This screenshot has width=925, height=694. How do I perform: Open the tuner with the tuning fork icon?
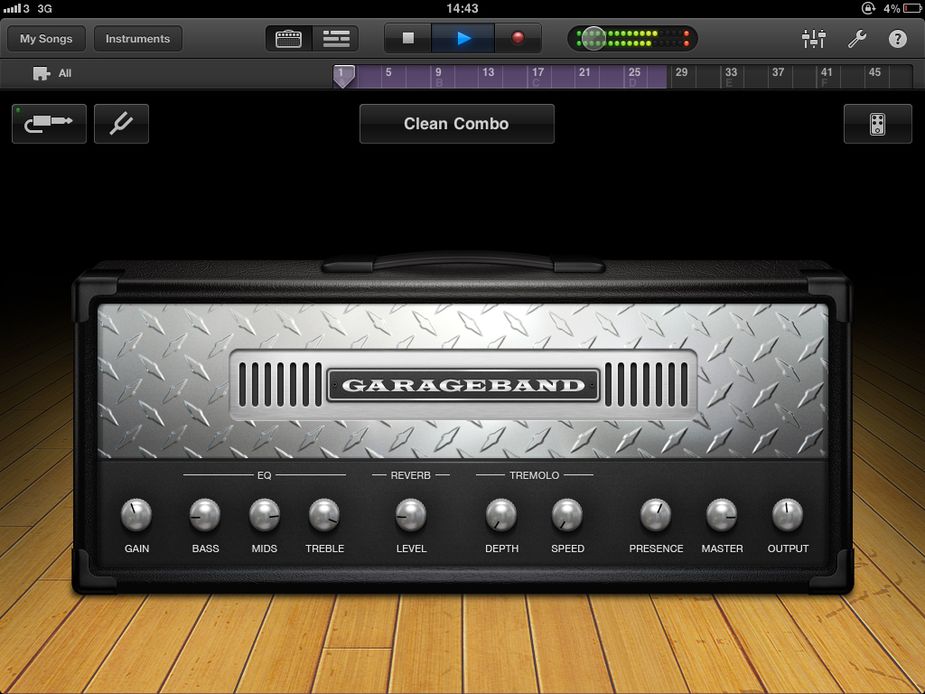(x=121, y=123)
